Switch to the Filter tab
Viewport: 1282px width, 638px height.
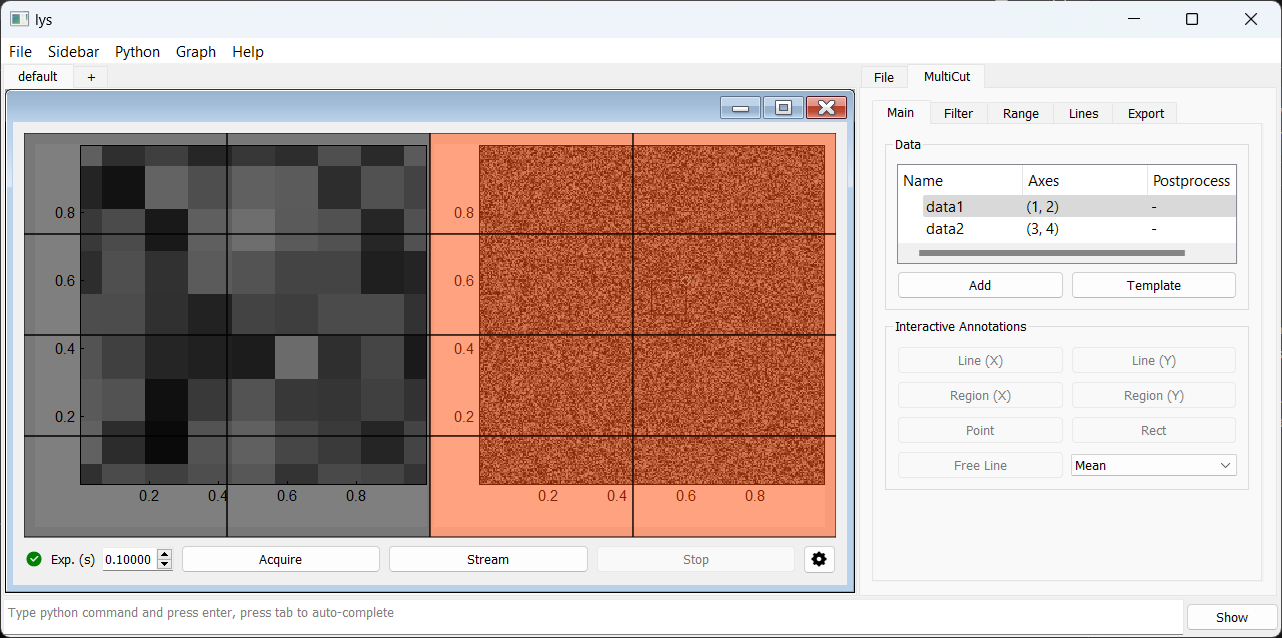958,113
